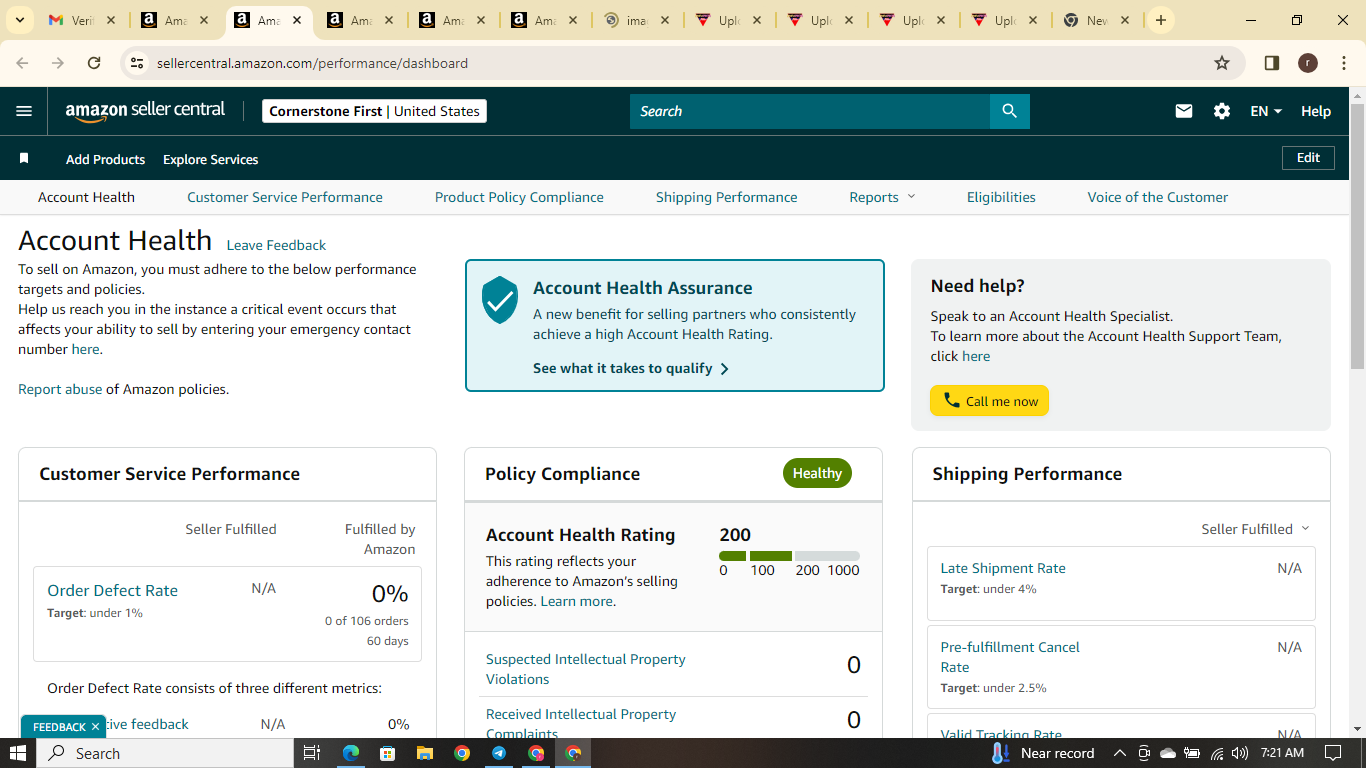Open the Windows Start menu
This screenshot has height=768, width=1366.
(18, 753)
